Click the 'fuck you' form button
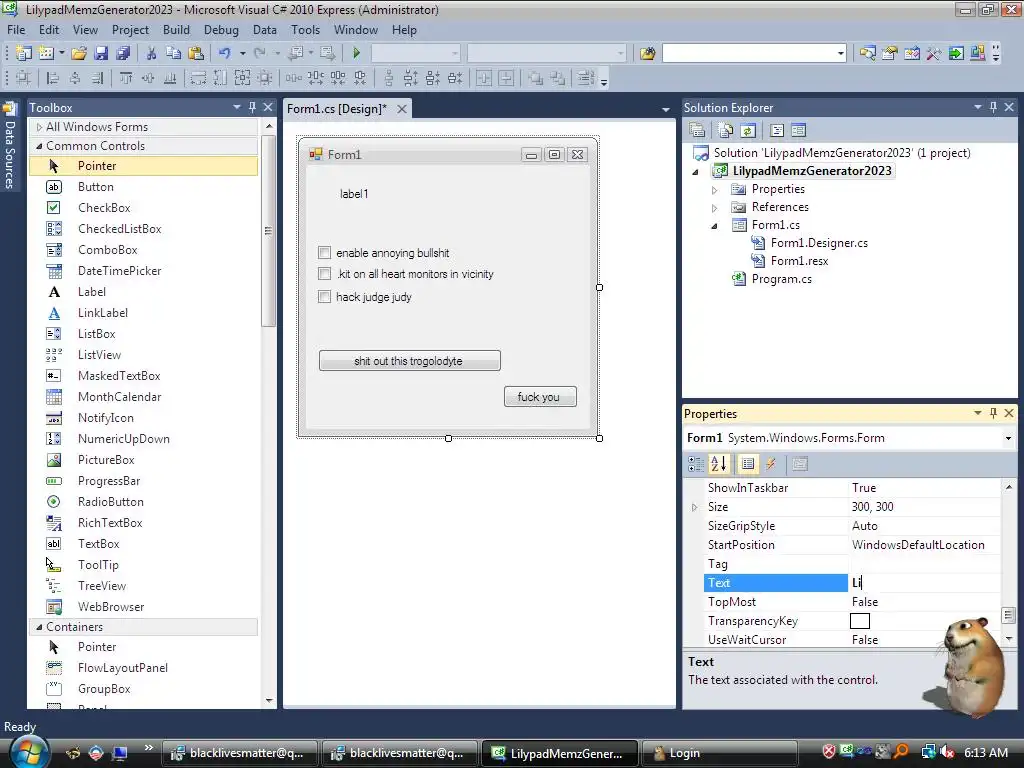The image size is (1024, 768). (540, 396)
